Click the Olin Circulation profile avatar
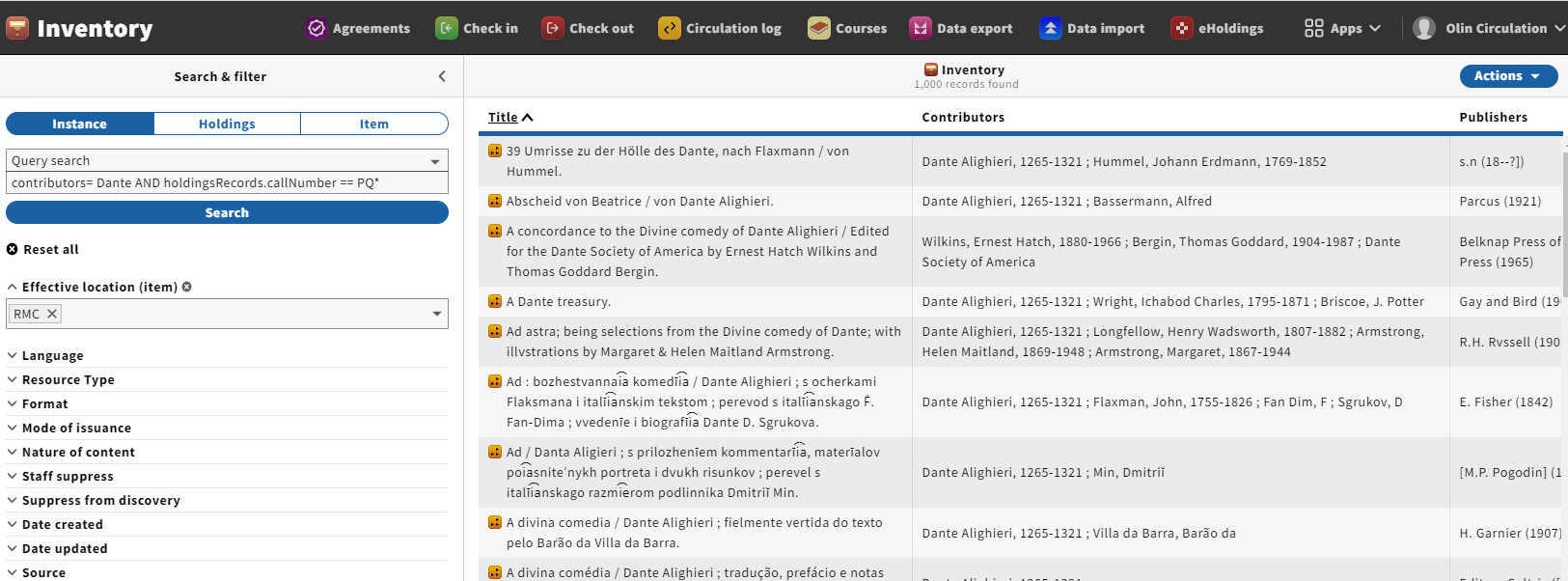 1424,28
